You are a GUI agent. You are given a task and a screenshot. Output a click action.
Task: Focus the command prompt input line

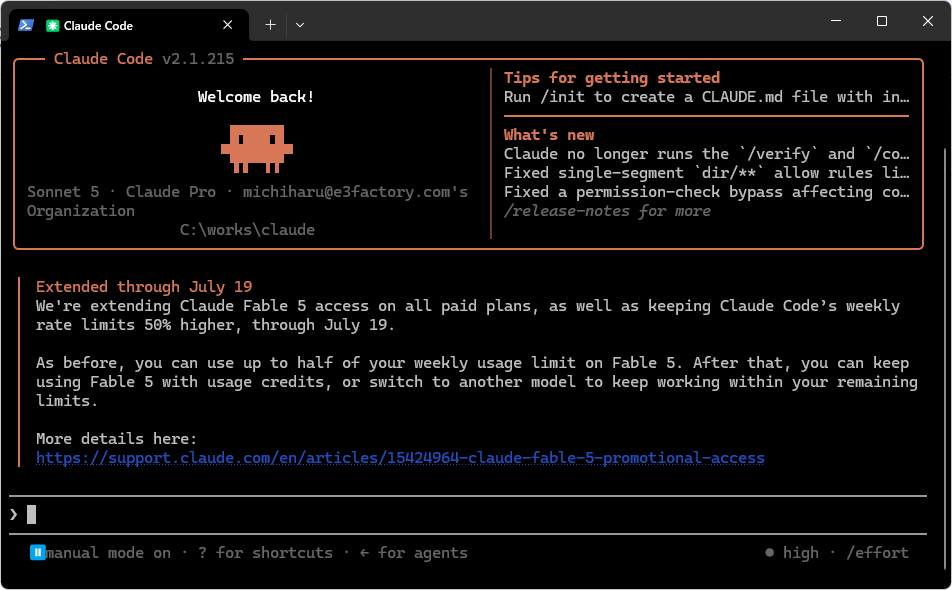coord(468,515)
